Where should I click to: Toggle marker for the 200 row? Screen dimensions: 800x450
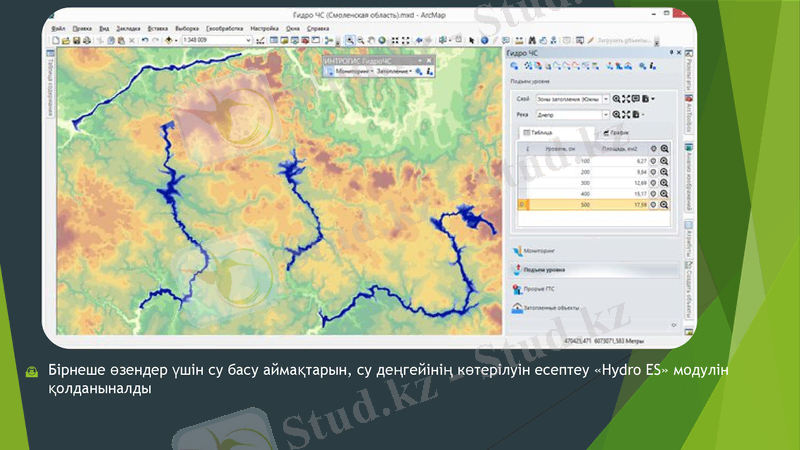point(653,172)
